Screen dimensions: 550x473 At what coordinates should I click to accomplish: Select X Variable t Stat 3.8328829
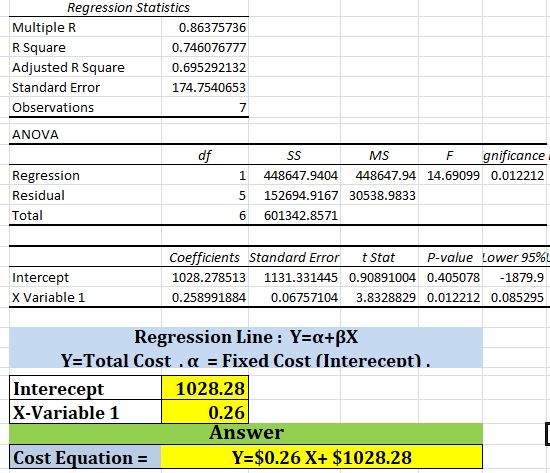click(379, 298)
